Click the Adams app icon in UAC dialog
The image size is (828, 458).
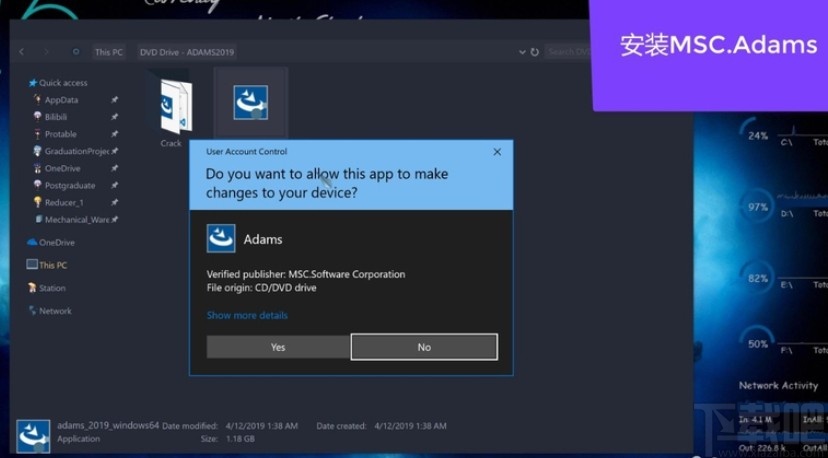pos(221,239)
